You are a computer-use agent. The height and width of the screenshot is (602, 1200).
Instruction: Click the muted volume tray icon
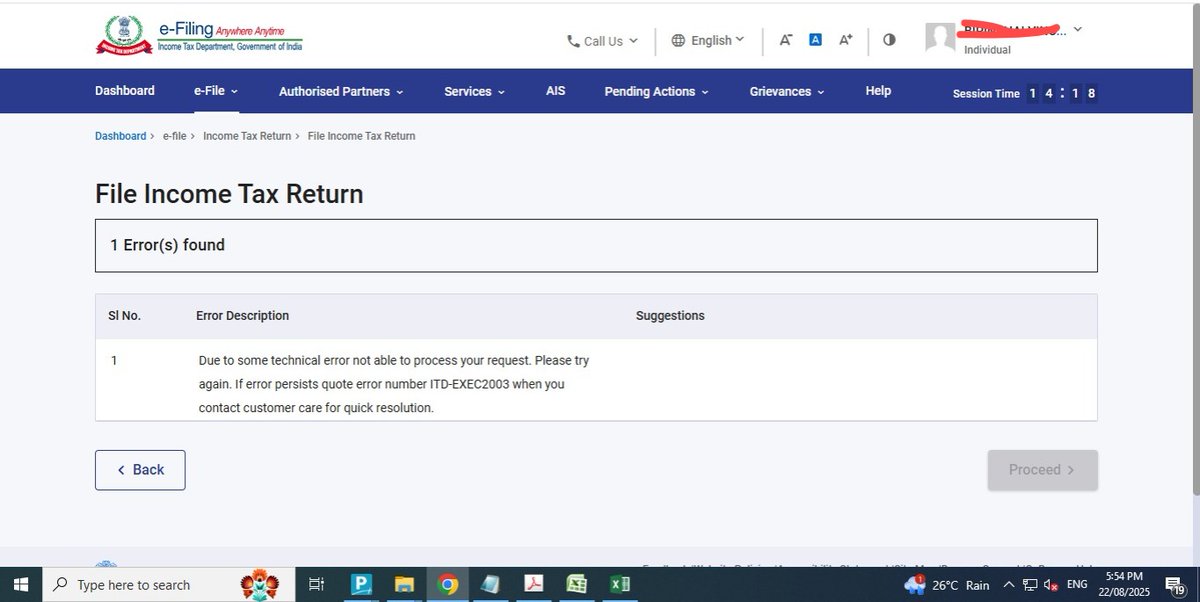[x=1050, y=585]
